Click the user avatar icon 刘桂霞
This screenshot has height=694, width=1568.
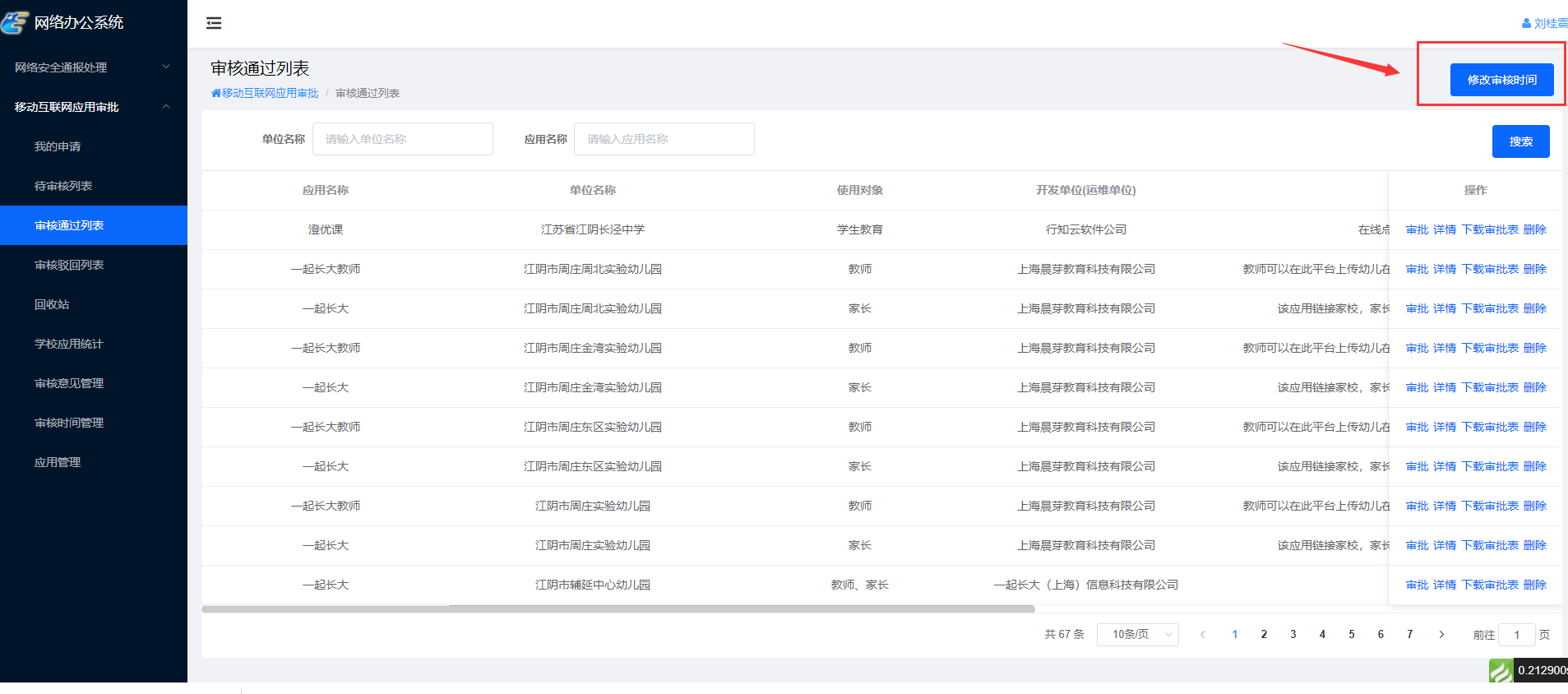[x=1526, y=24]
